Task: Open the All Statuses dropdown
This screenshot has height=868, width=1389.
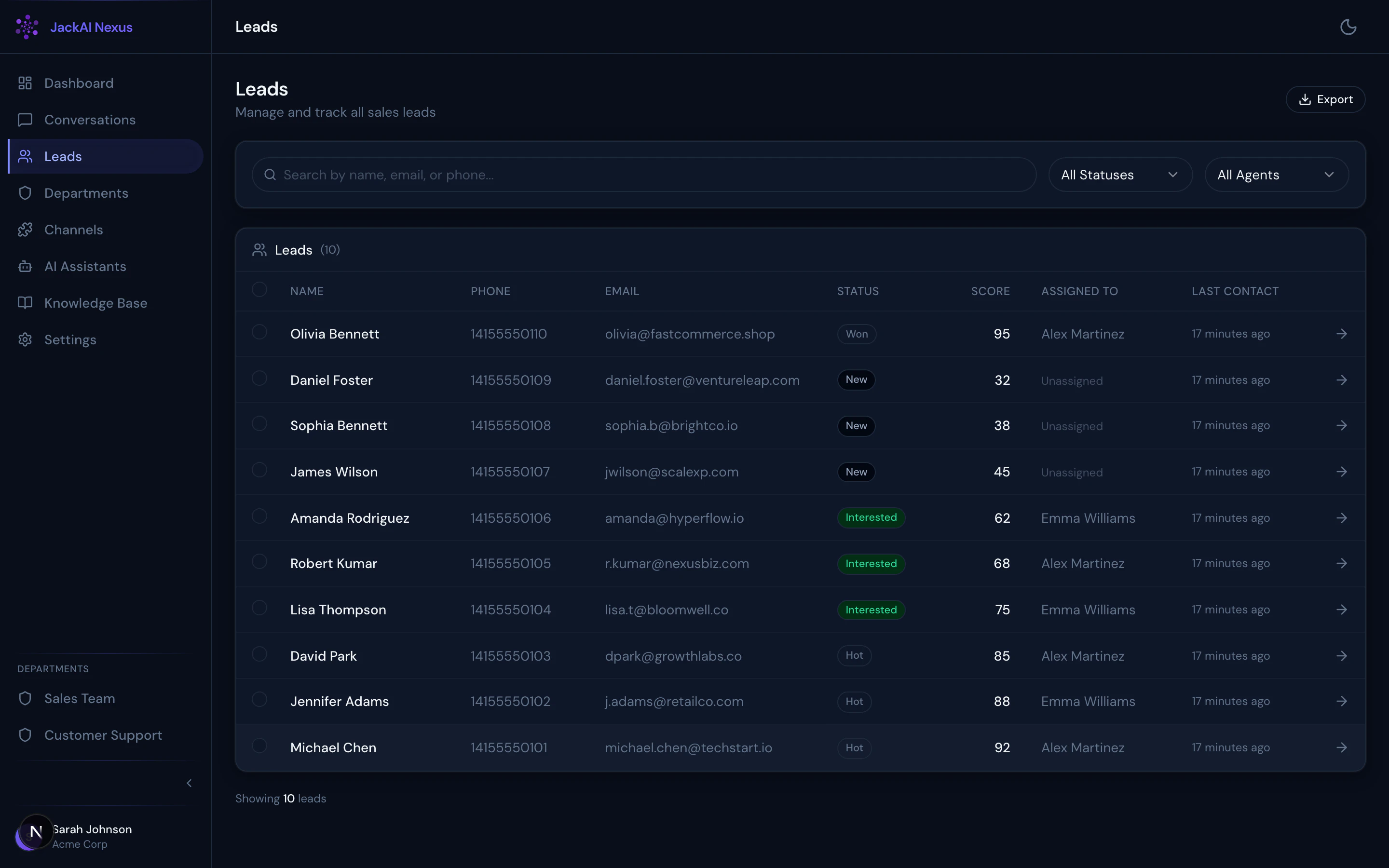Action: coord(1120,175)
